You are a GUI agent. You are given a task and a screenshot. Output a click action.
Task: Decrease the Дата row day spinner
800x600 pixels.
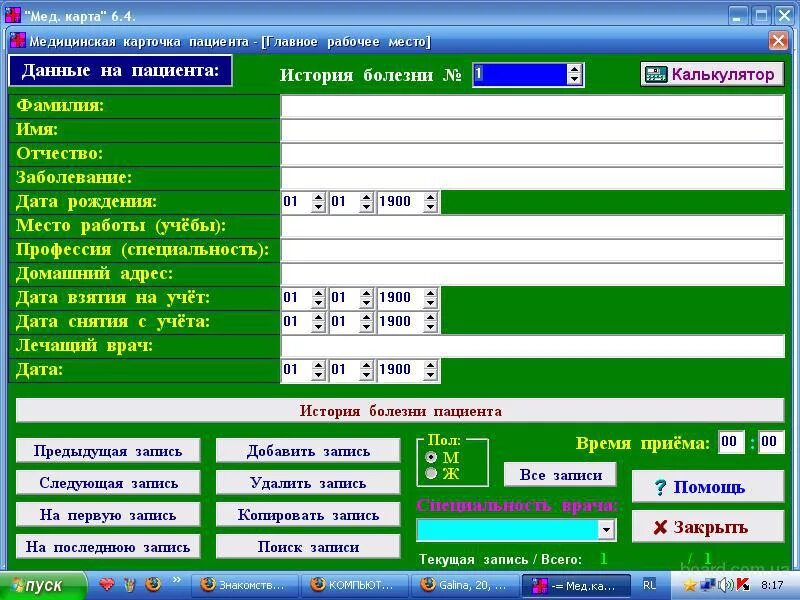(x=318, y=375)
